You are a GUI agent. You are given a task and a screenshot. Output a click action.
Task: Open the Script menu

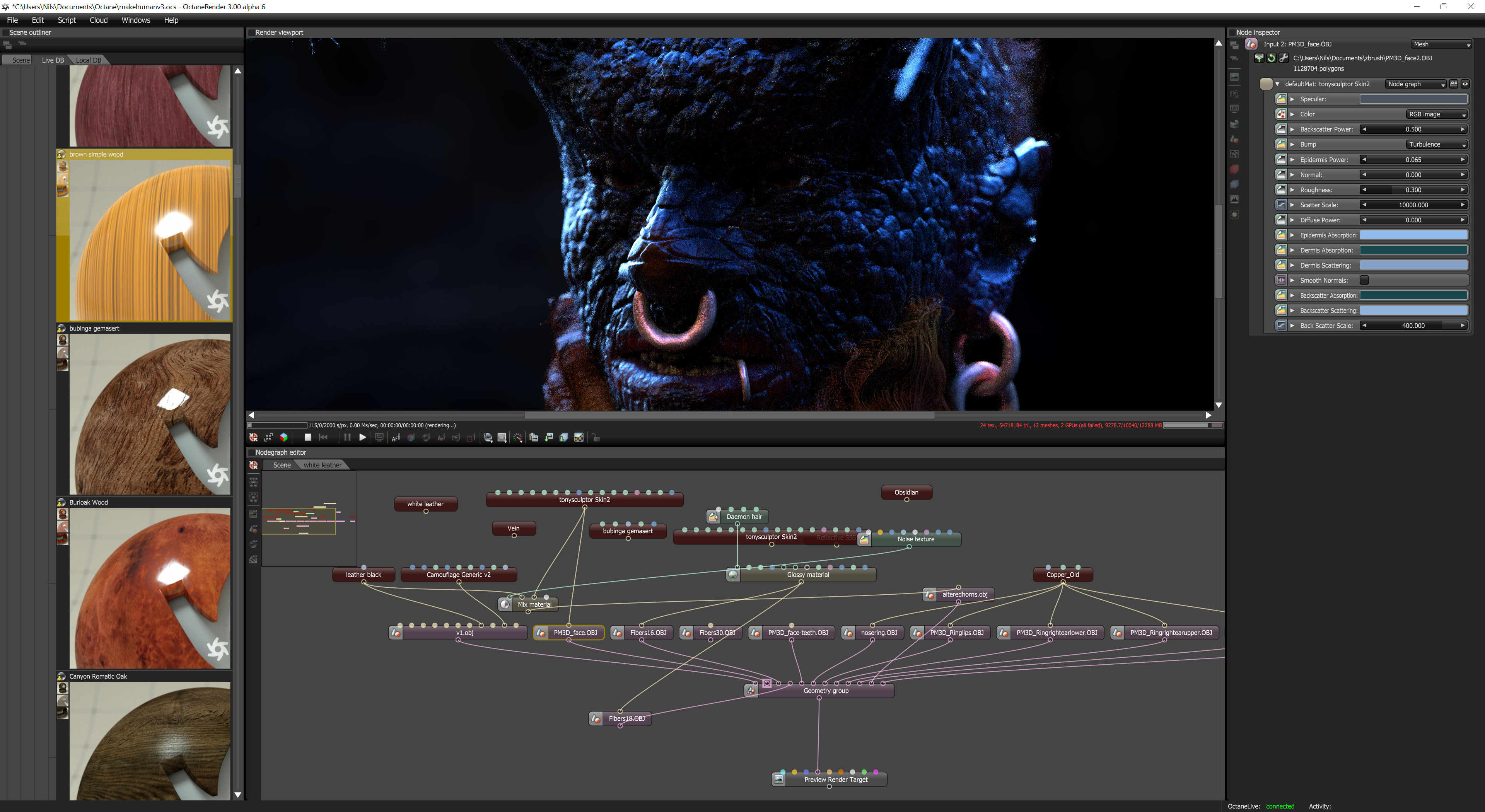click(66, 20)
